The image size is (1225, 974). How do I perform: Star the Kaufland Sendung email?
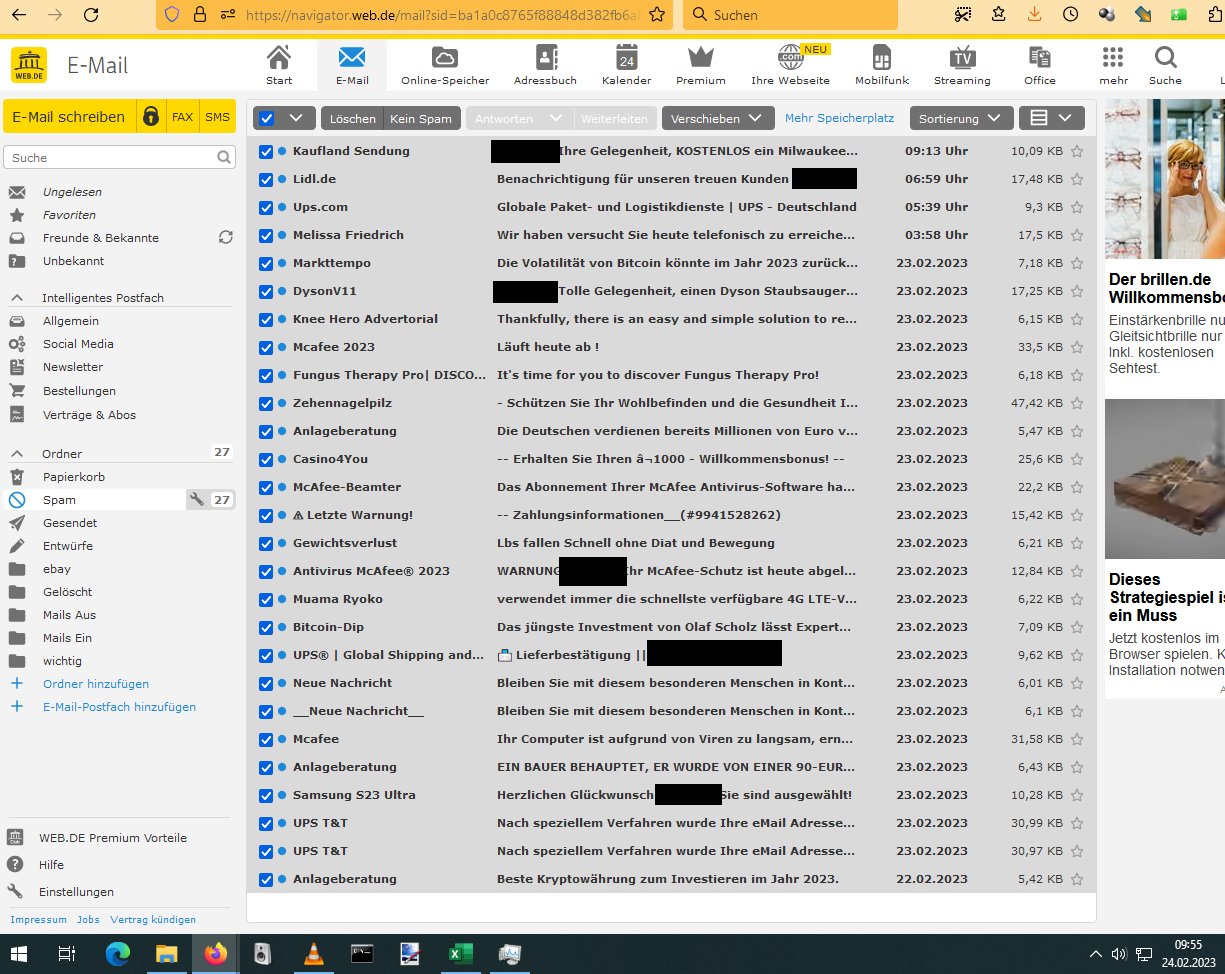click(x=1077, y=152)
